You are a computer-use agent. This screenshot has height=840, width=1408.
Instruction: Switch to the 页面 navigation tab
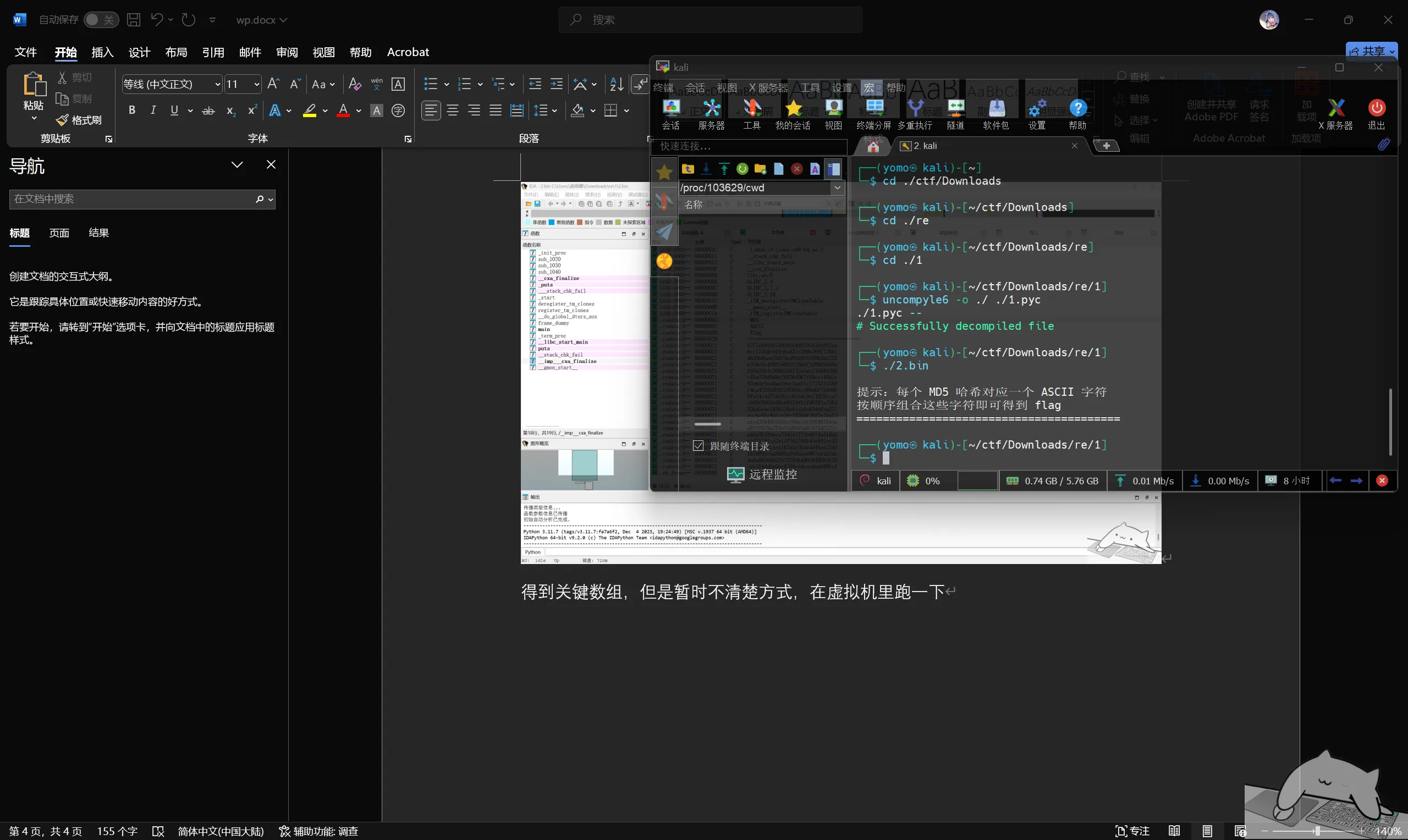point(59,233)
